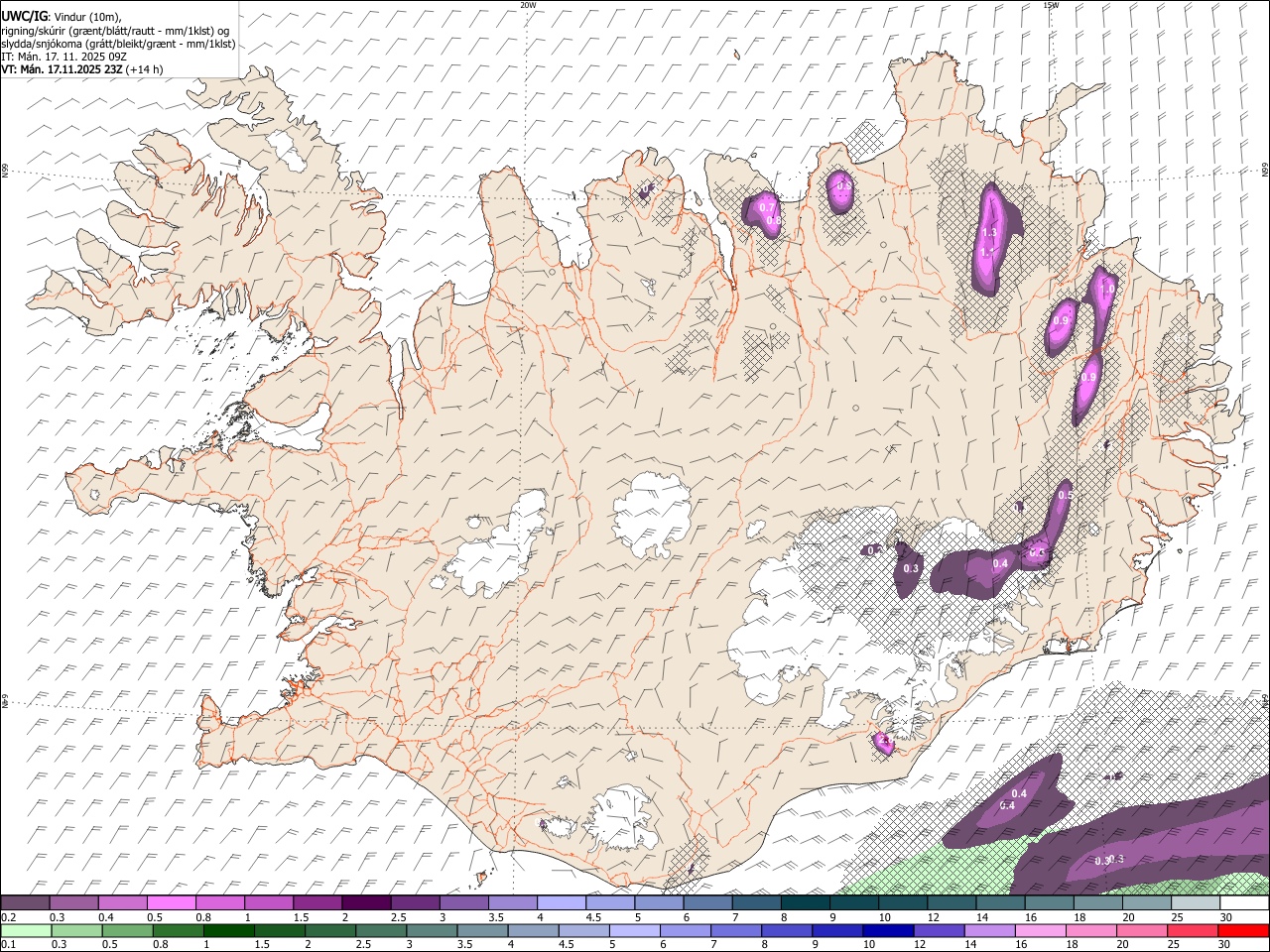This screenshot has width=1270, height=952.
Task: Select the darkest green 1 swatch, lower legend
Action: point(228,930)
